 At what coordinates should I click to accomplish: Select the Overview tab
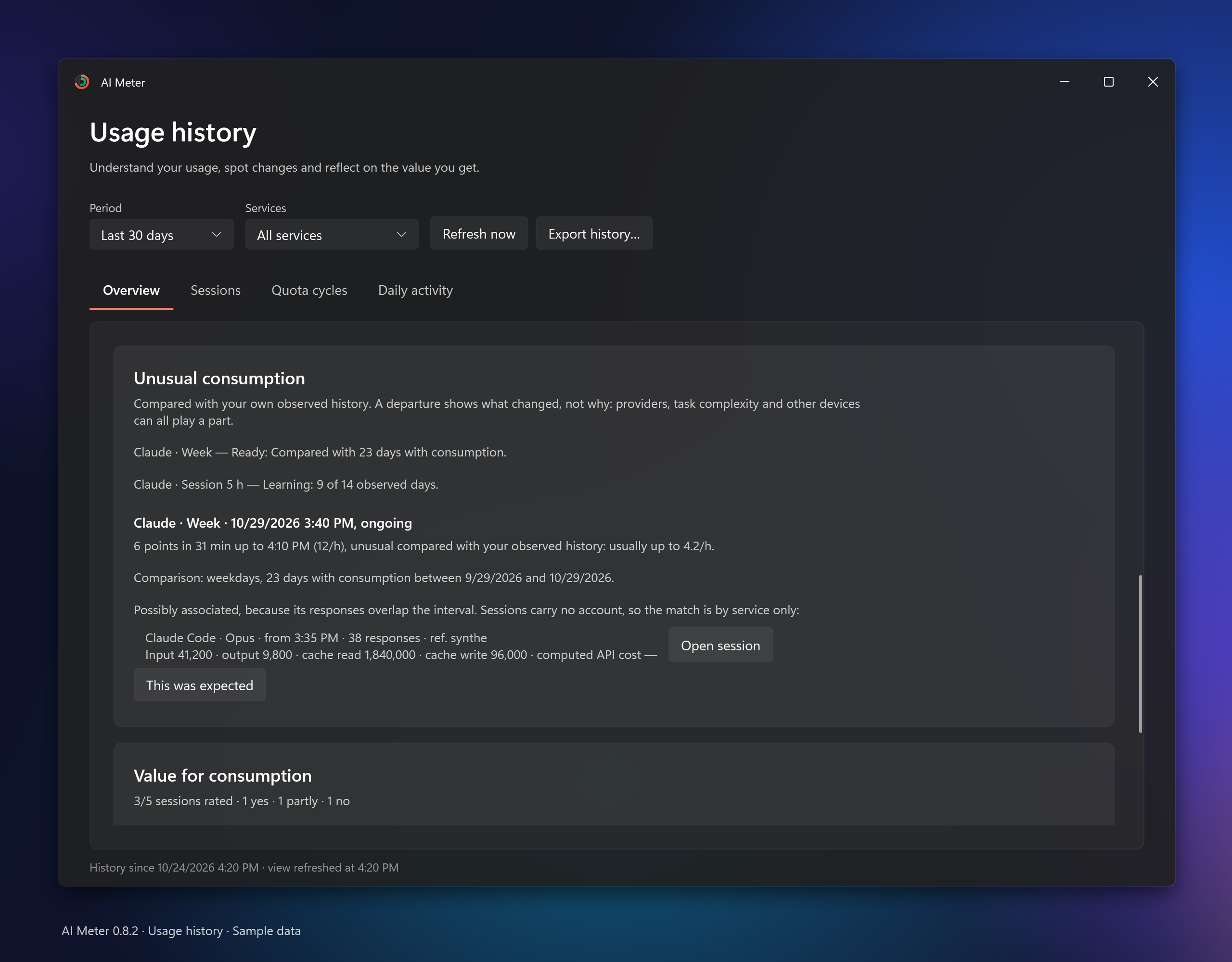tap(131, 291)
